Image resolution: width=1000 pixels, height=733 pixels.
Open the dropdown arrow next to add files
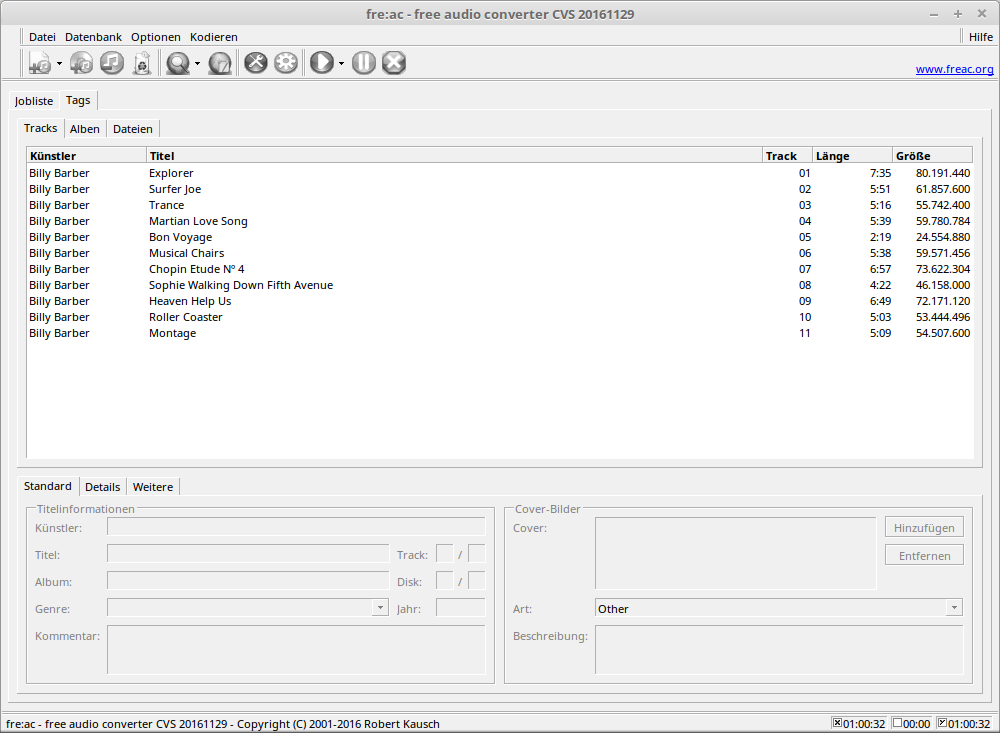(x=59, y=64)
